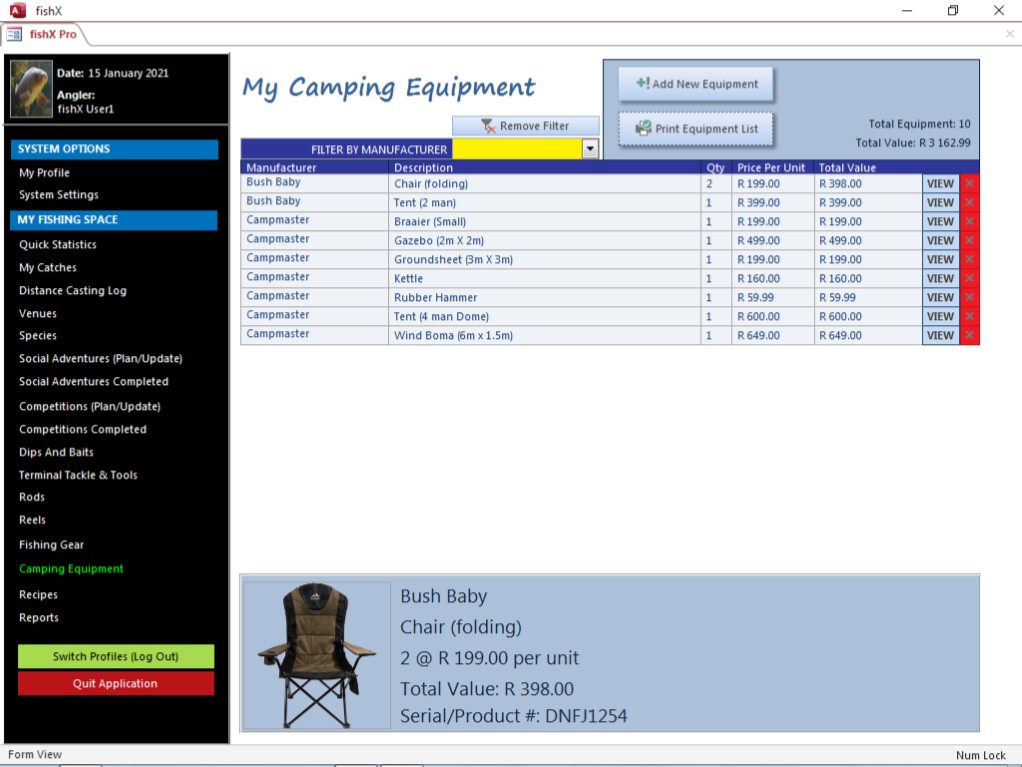The width and height of the screenshot is (1022, 767).
Task: Click the angler profile fish photo
Action: [x=31, y=89]
